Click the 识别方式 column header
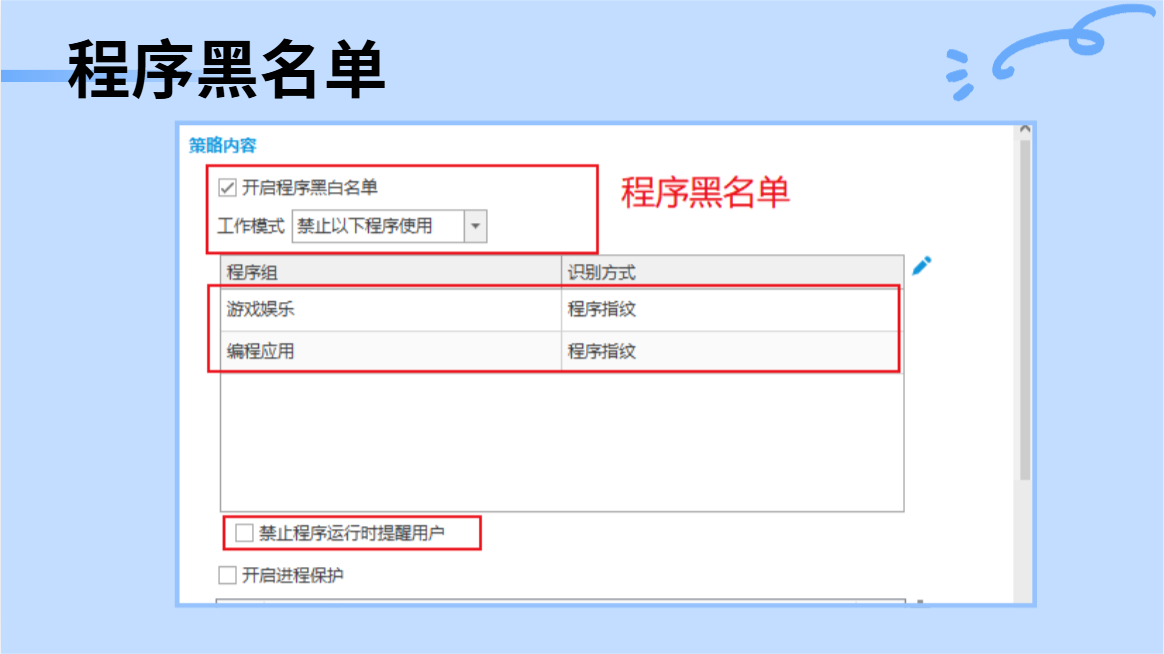The height and width of the screenshot is (654, 1164). pos(732,272)
